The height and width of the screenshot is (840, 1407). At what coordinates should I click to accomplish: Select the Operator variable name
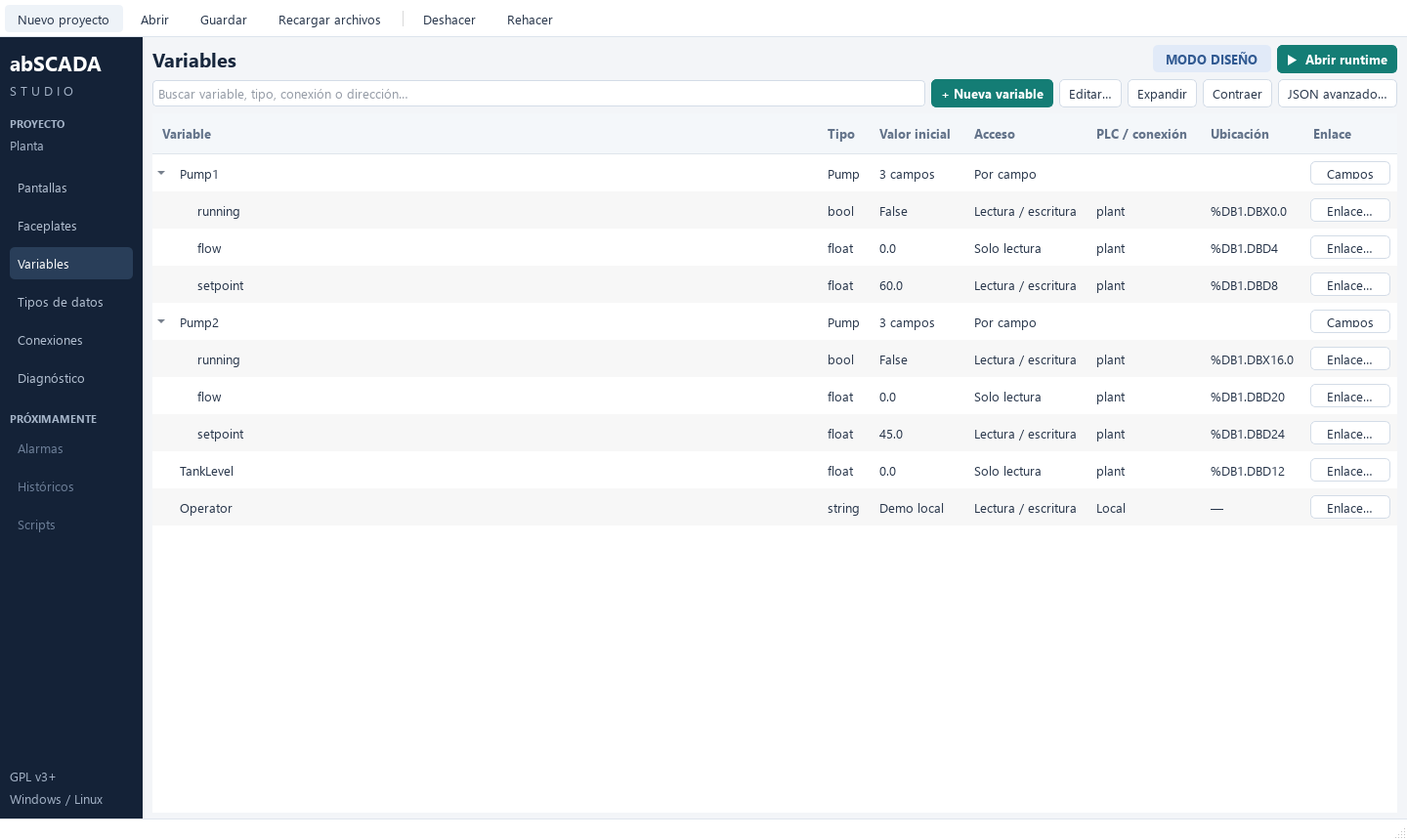[206, 508]
